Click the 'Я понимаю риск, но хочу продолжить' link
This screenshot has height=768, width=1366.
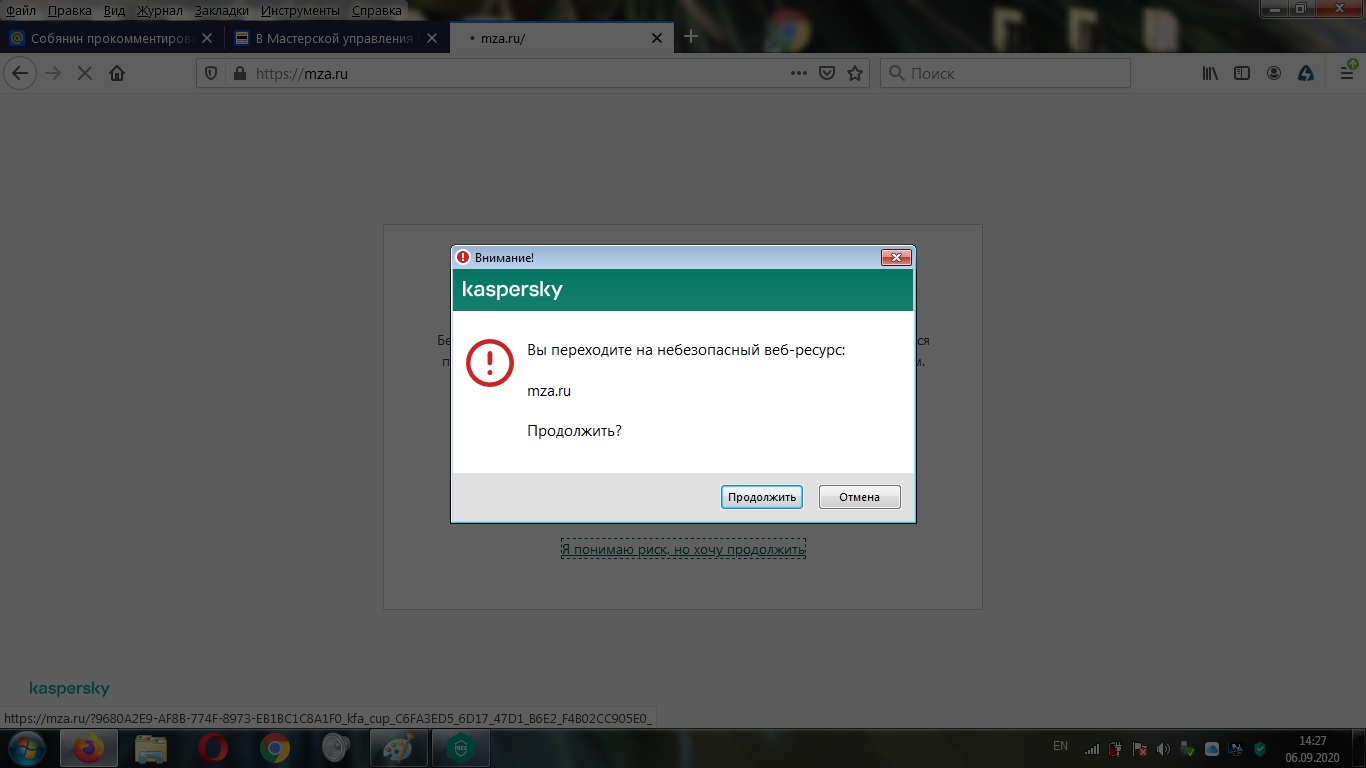pos(683,549)
